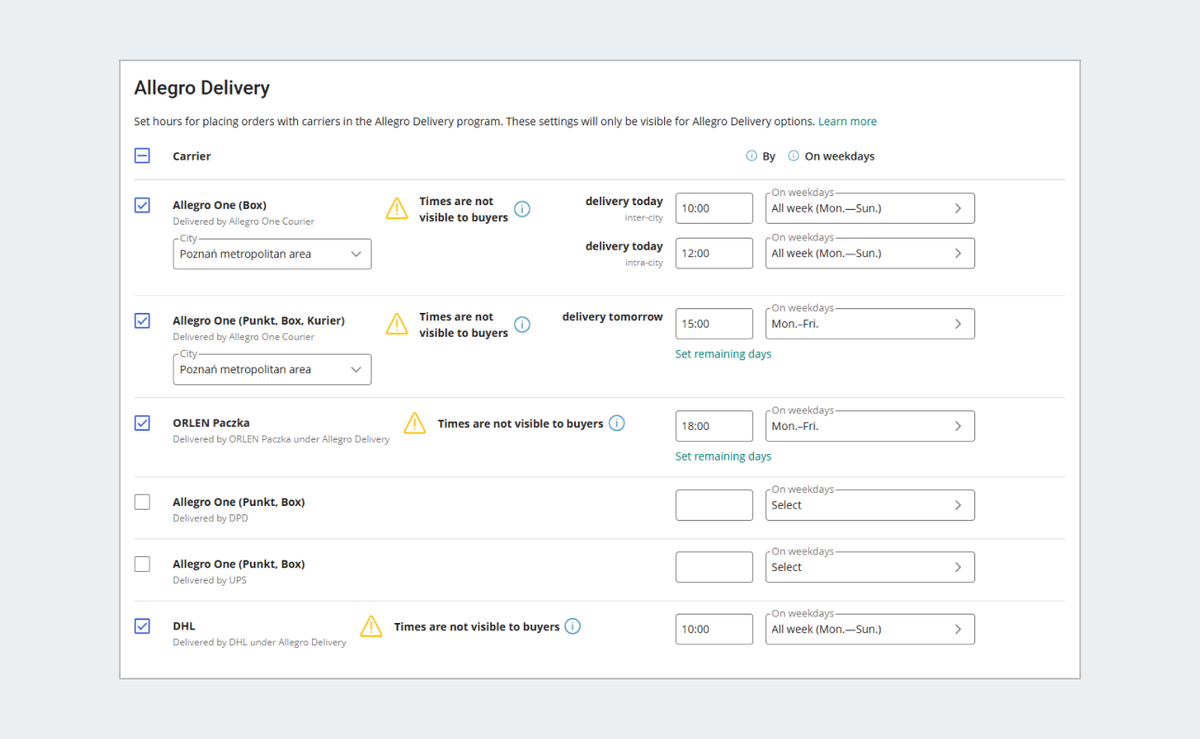Click 'Times are not visible to buyers' in ORLEN row
The image size is (1200, 739).
click(520, 424)
